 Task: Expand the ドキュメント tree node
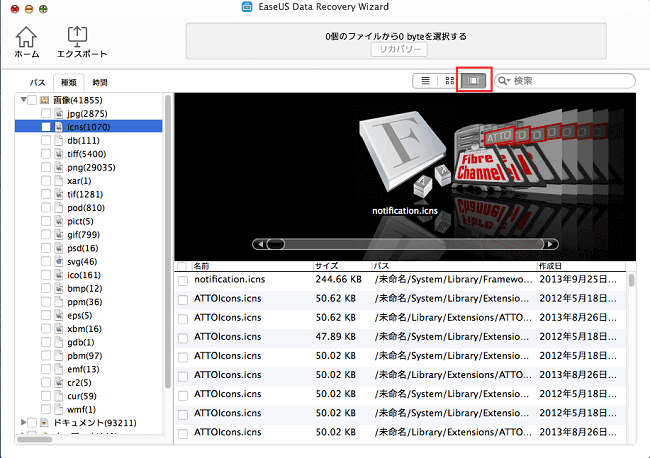[24, 422]
